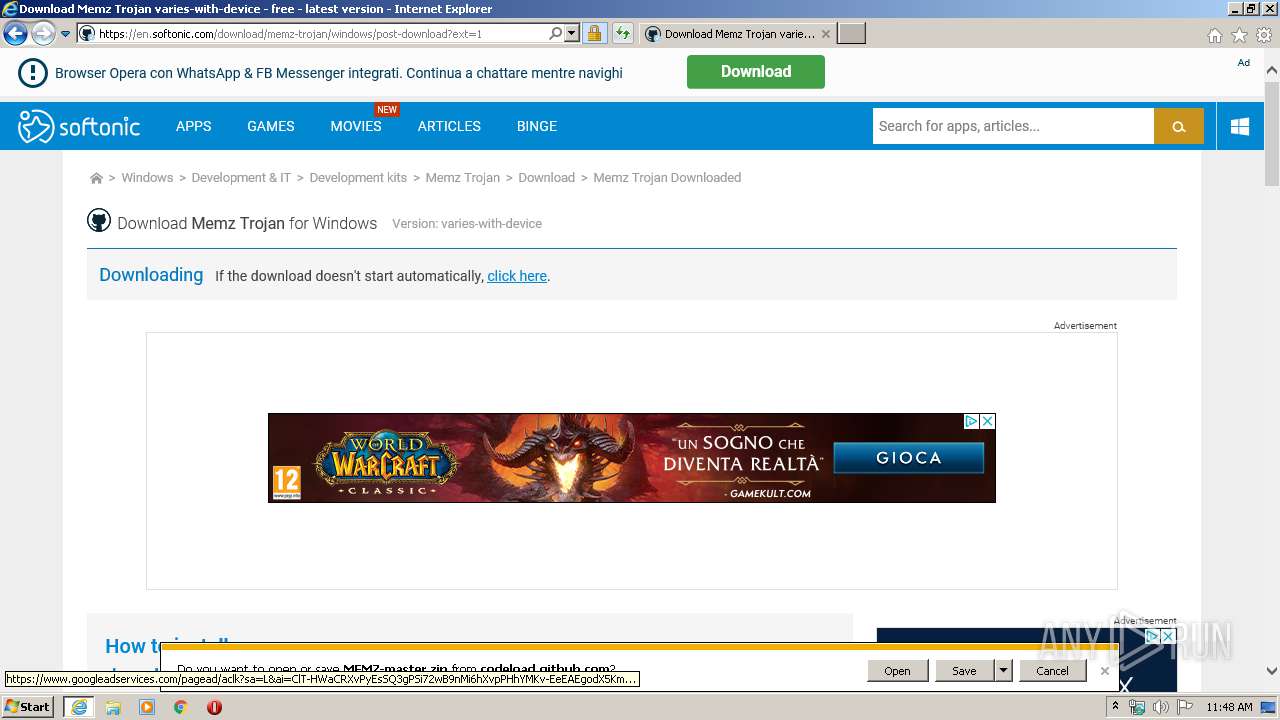Image resolution: width=1280 pixels, height=720 pixels.
Task: Open the MOVIES menu
Action: click(356, 126)
